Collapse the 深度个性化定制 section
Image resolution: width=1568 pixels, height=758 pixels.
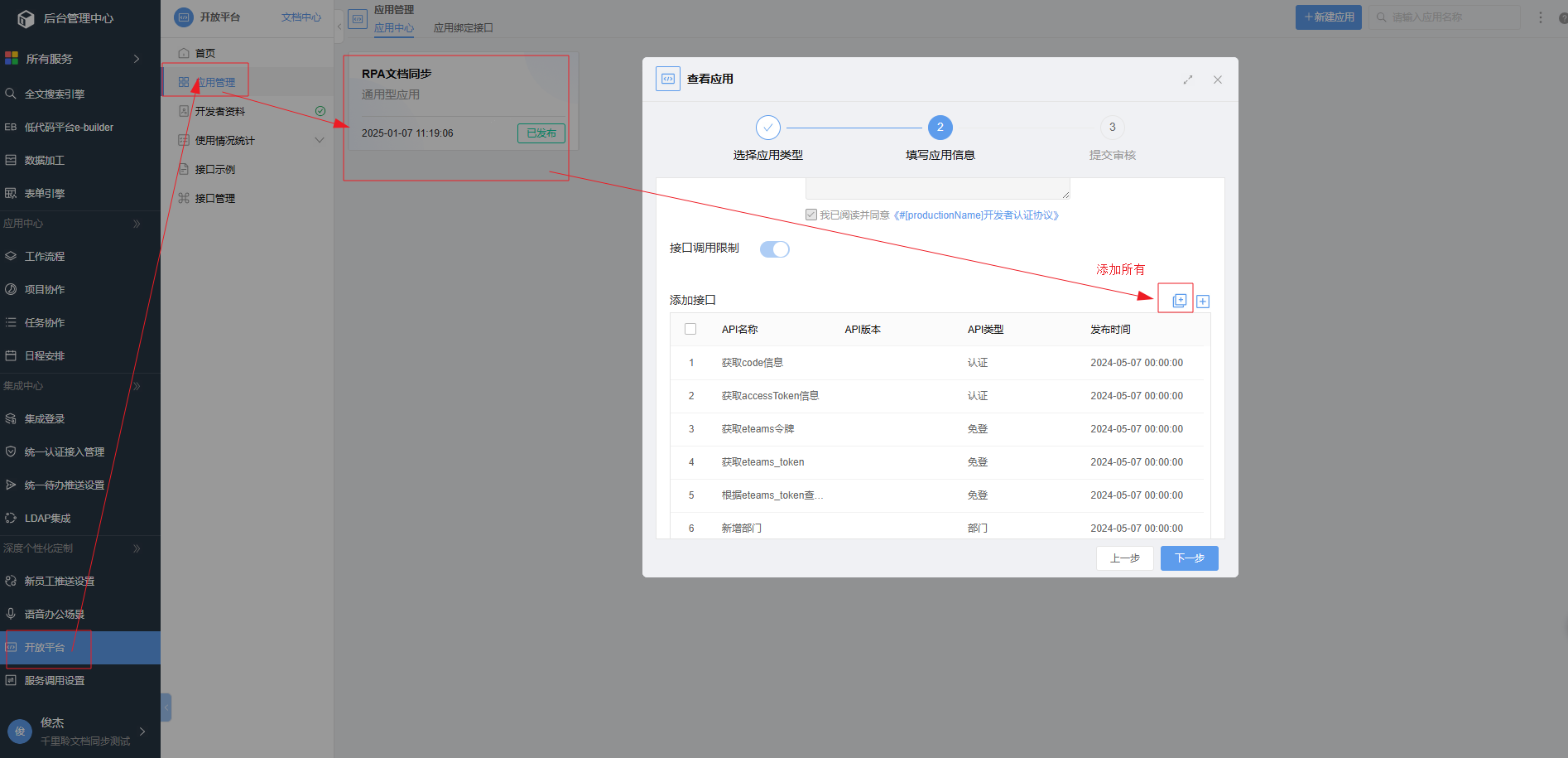coord(137,548)
